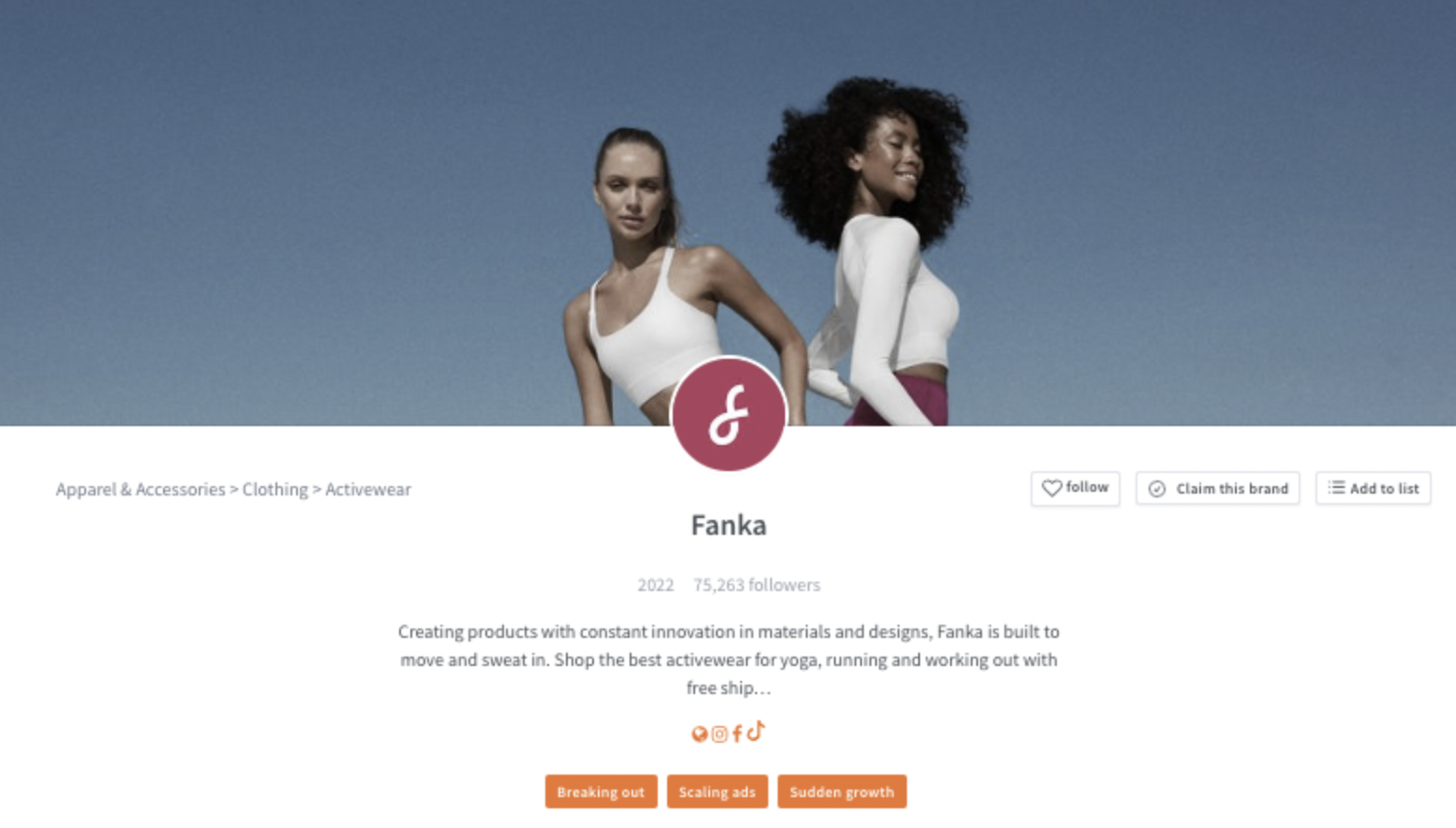This screenshot has height=828, width=1456.
Task: Click the Fanka brand name heading
Action: pyautogui.click(x=729, y=525)
